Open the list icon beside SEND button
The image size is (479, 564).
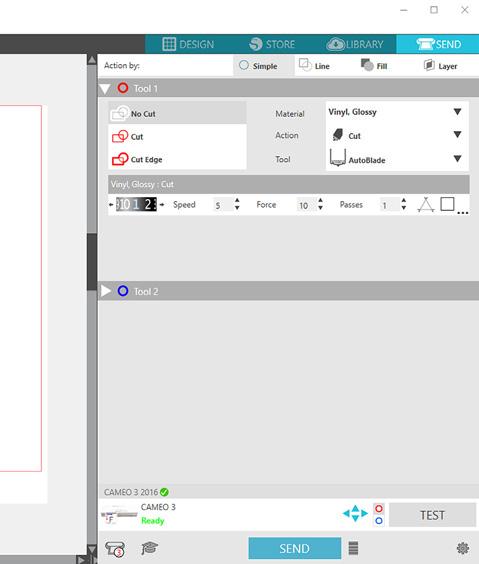coord(353,548)
